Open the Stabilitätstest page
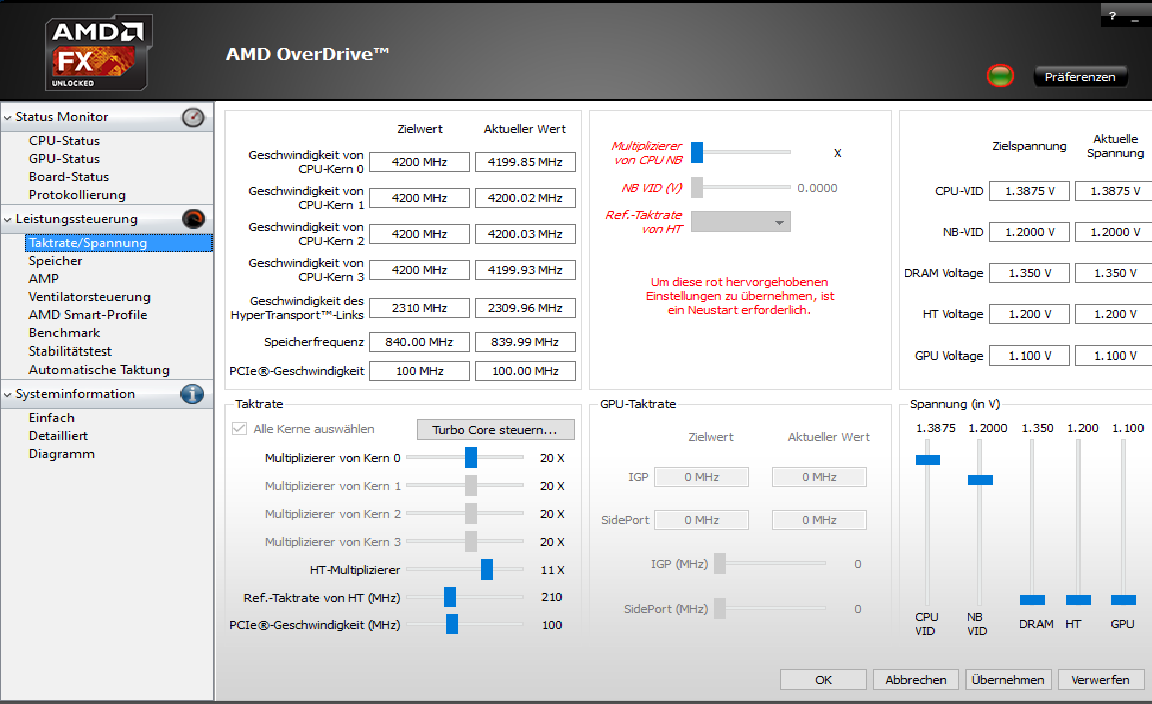This screenshot has height=704, width=1152. click(70, 351)
